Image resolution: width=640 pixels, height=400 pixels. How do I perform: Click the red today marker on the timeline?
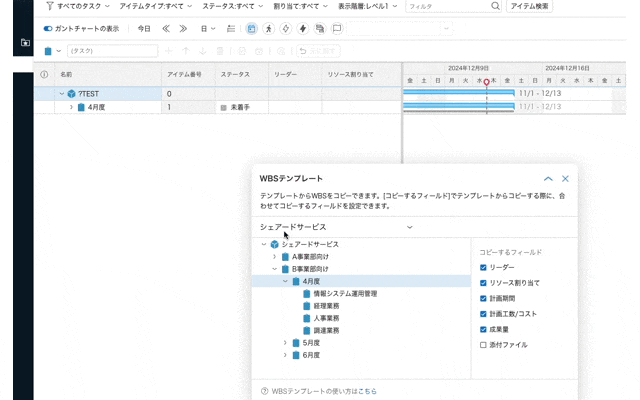click(x=487, y=82)
